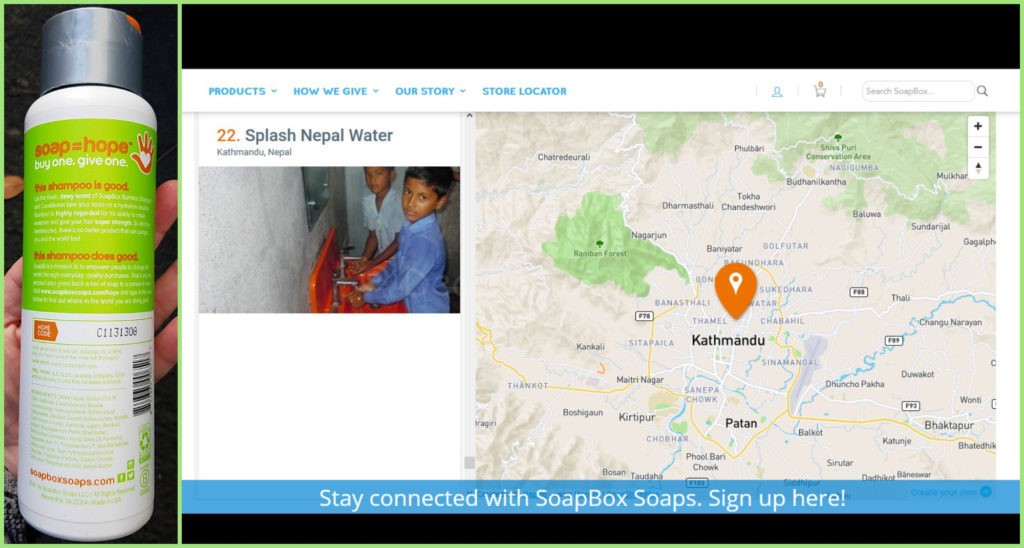This screenshot has width=1024, height=548.
Task: Click the Patan label on map
Action: pos(741,423)
